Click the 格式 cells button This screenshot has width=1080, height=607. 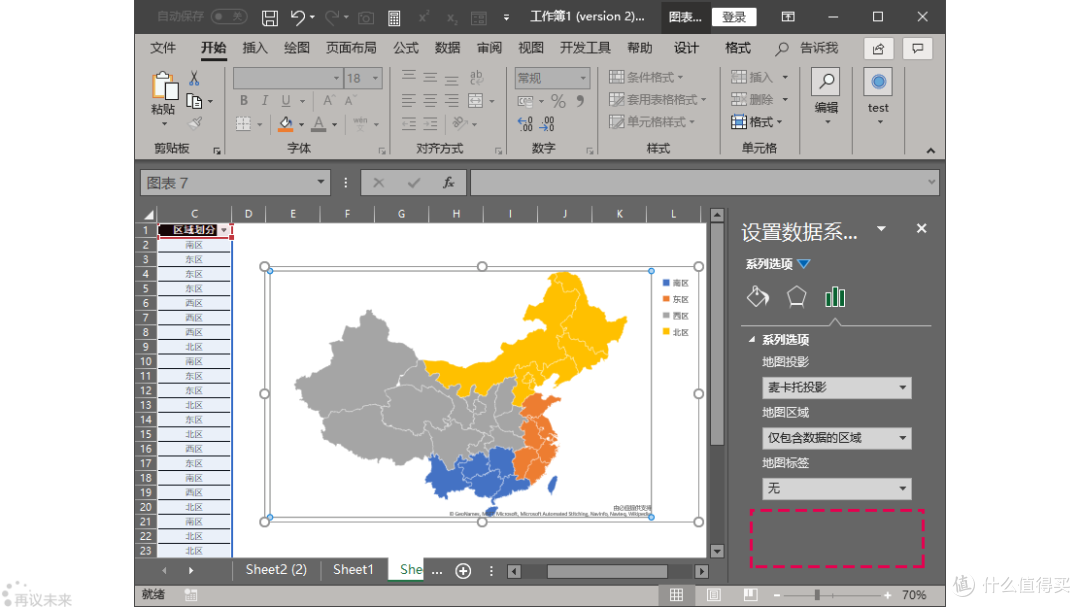pyautogui.click(x=757, y=122)
